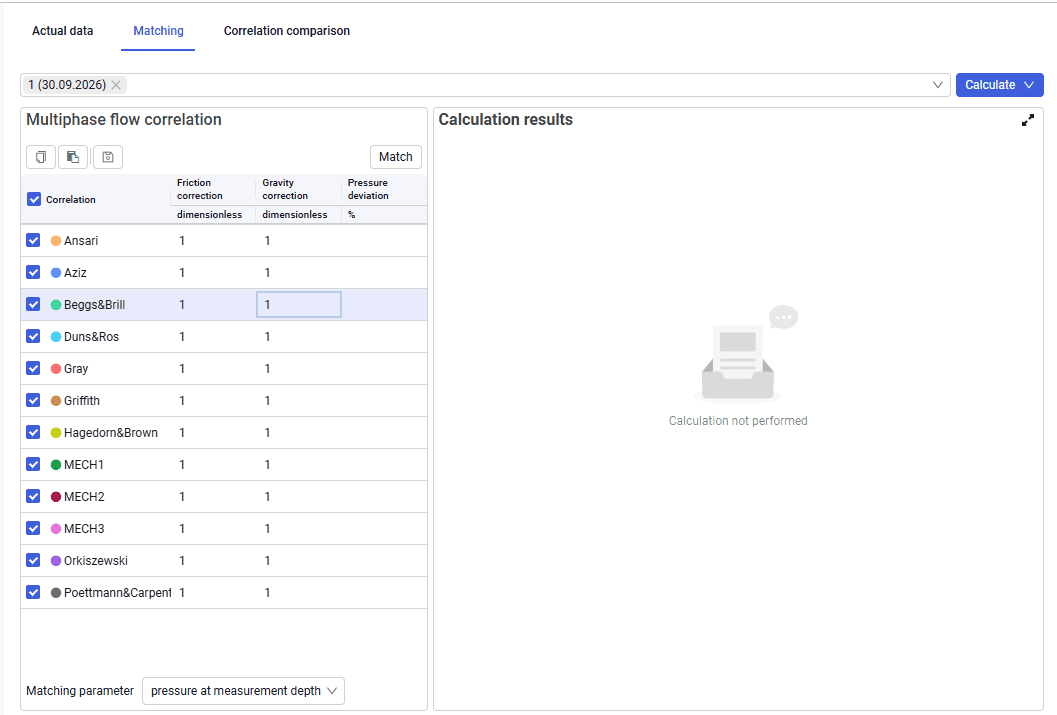Image resolution: width=1057 pixels, height=715 pixels.
Task: Edit Beggs&Brill gravity correction field
Action: coord(299,305)
